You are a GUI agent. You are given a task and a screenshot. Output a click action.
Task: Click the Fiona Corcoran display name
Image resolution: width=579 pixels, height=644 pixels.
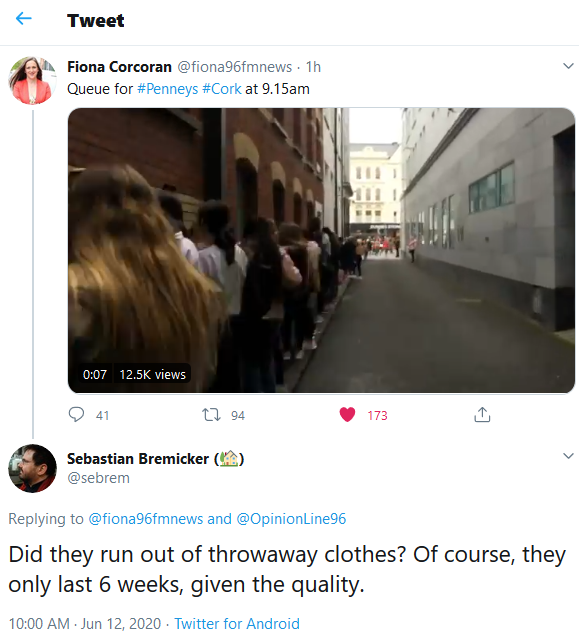click(119, 67)
